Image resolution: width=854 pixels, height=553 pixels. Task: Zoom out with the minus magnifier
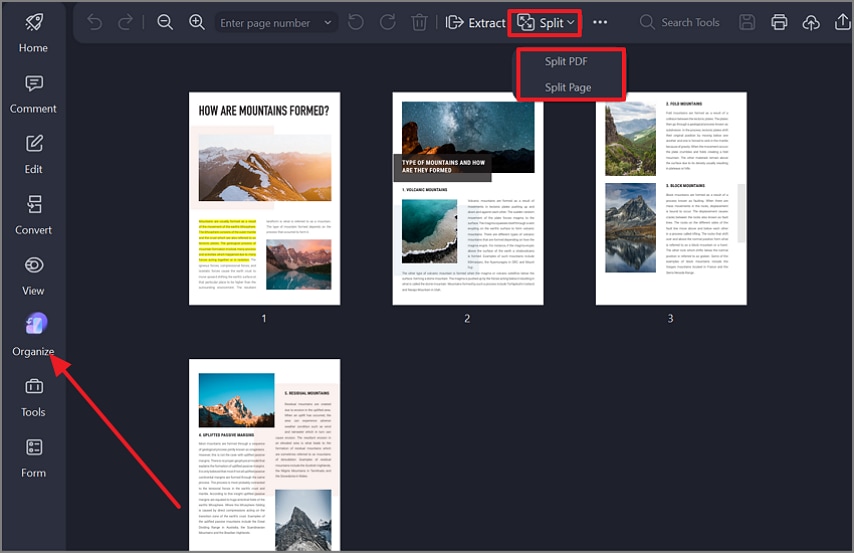pos(165,22)
